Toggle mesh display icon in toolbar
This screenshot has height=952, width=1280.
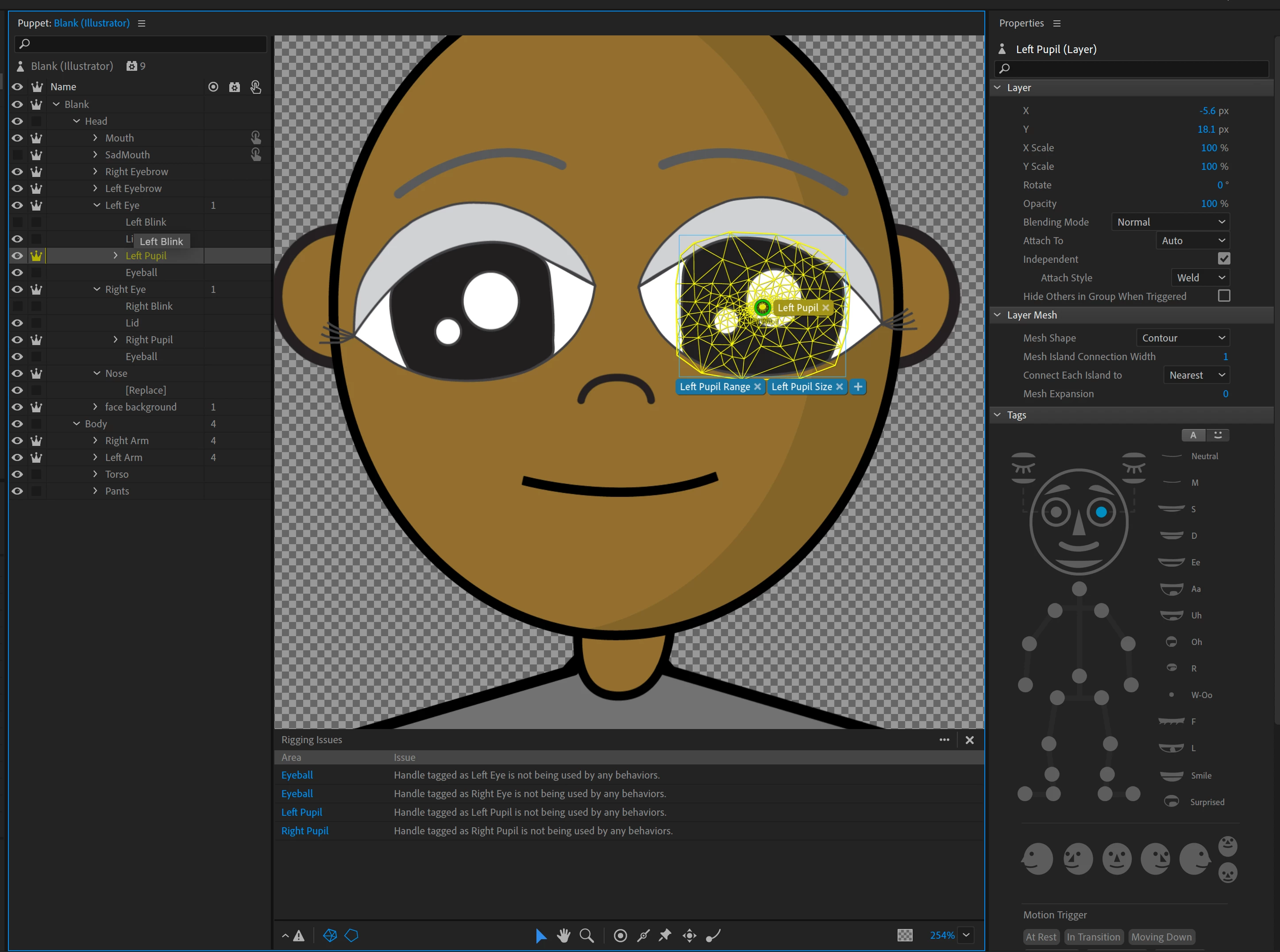pyautogui.click(x=330, y=935)
